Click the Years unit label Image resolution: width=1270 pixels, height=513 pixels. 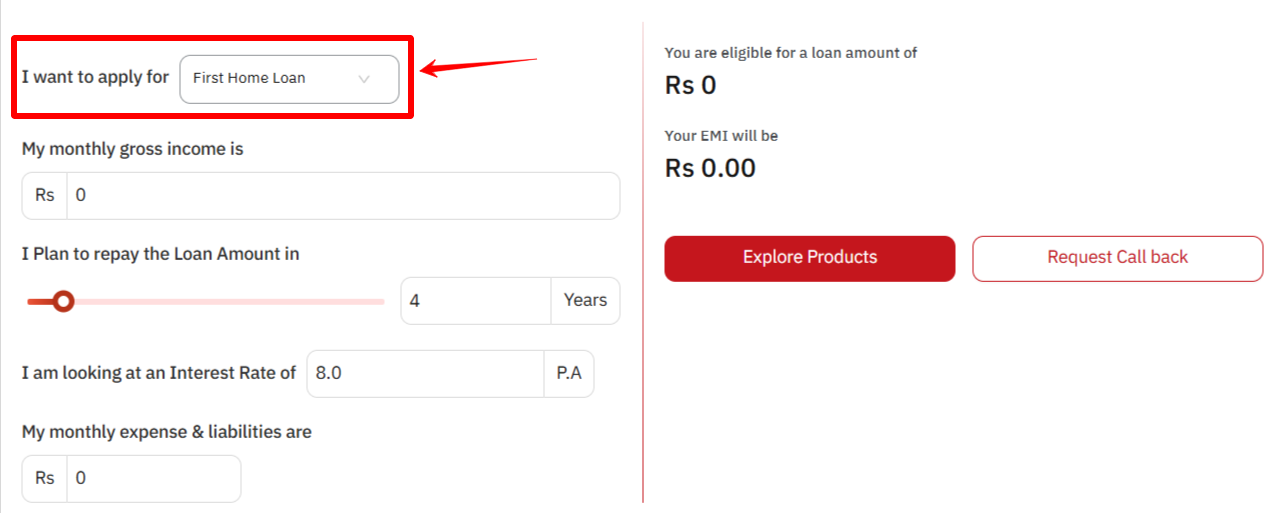[x=585, y=301]
